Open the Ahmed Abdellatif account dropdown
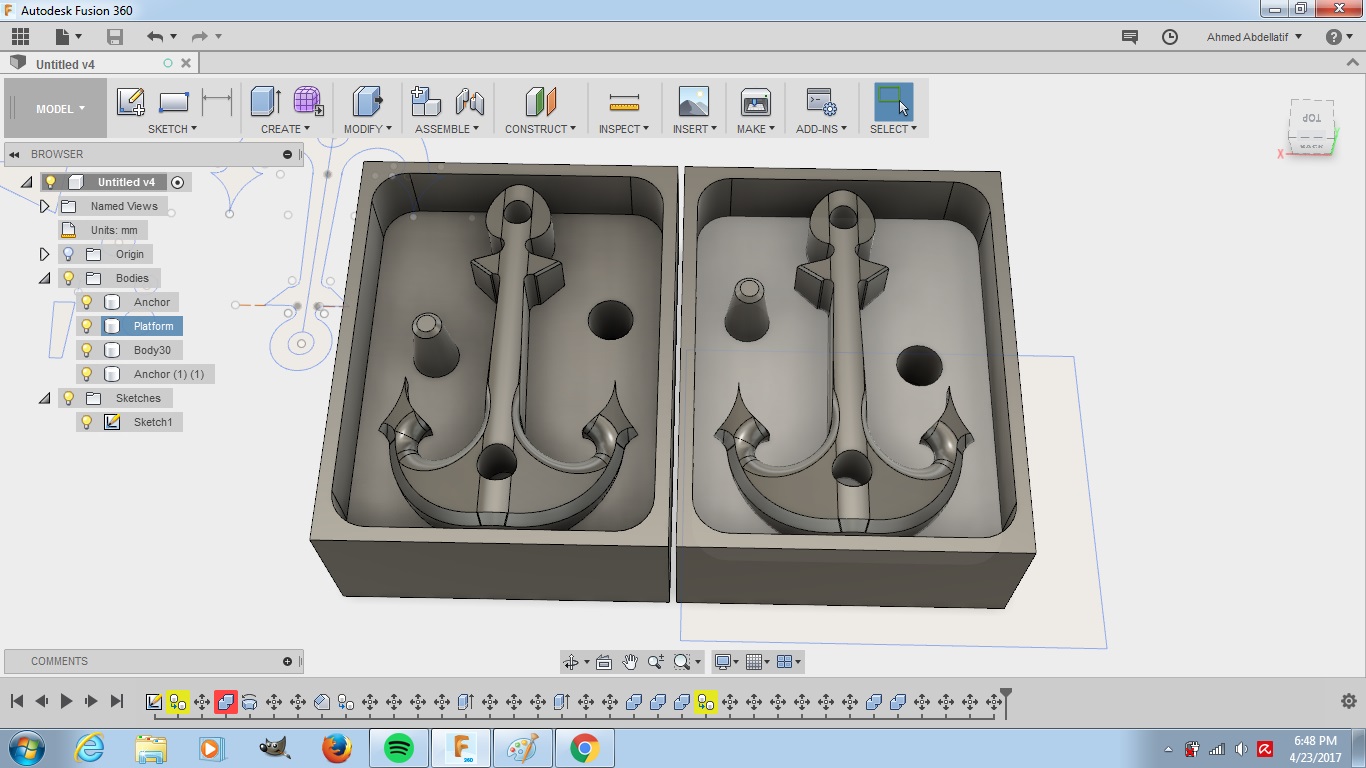This screenshot has width=1366, height=768. (x=1254, y=37)
